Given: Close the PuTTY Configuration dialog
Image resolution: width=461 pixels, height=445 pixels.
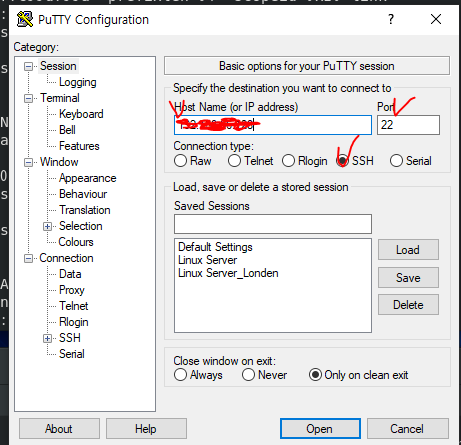Looking at the screenshot, I should point(436,19).
